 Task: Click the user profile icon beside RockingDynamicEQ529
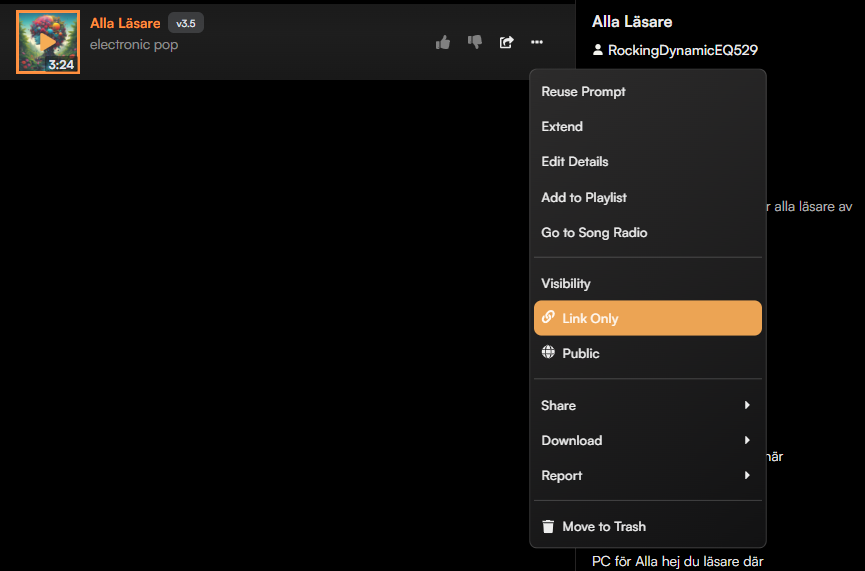[598, 50]
